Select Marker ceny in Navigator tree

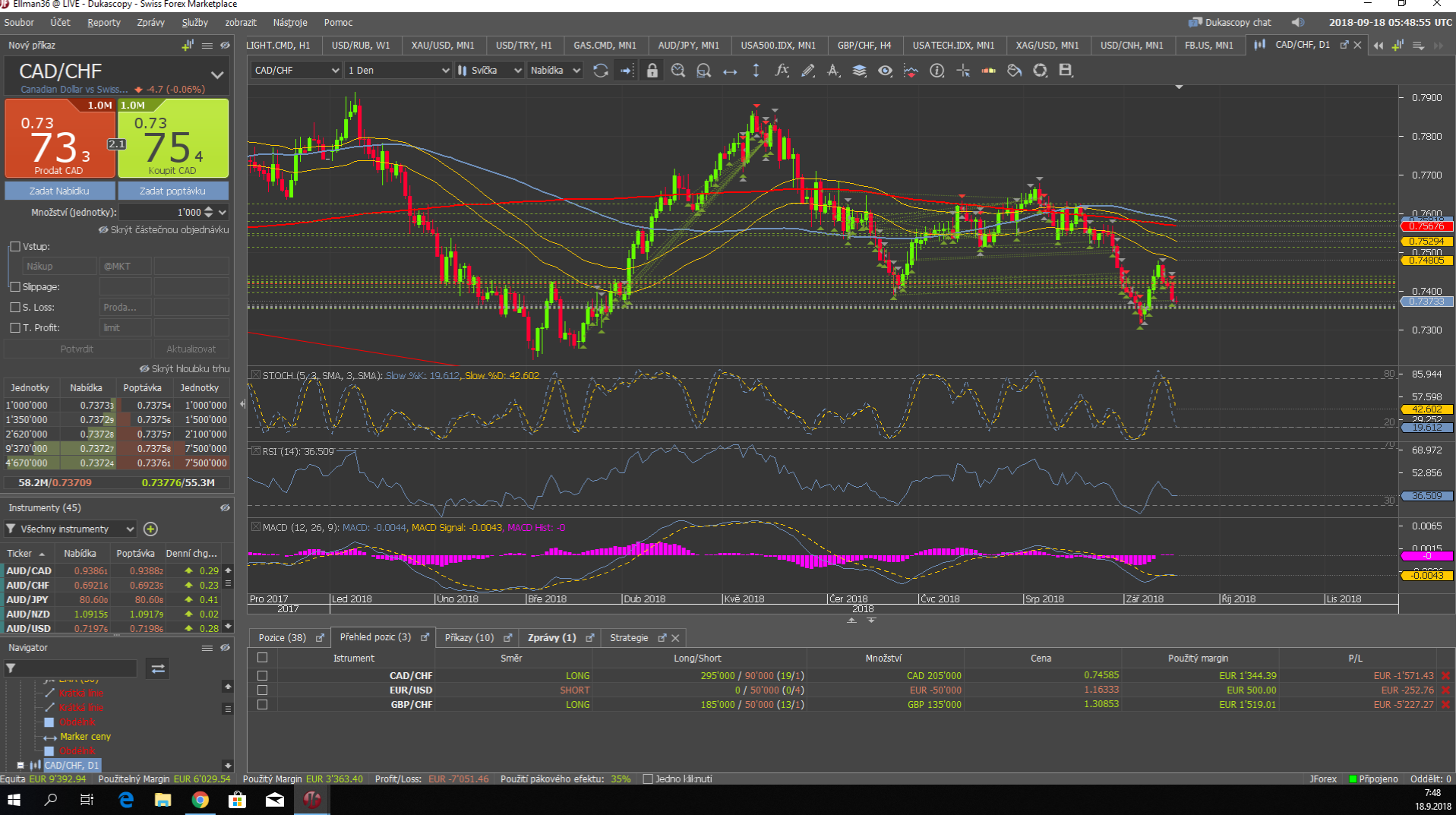click(85, 737)
